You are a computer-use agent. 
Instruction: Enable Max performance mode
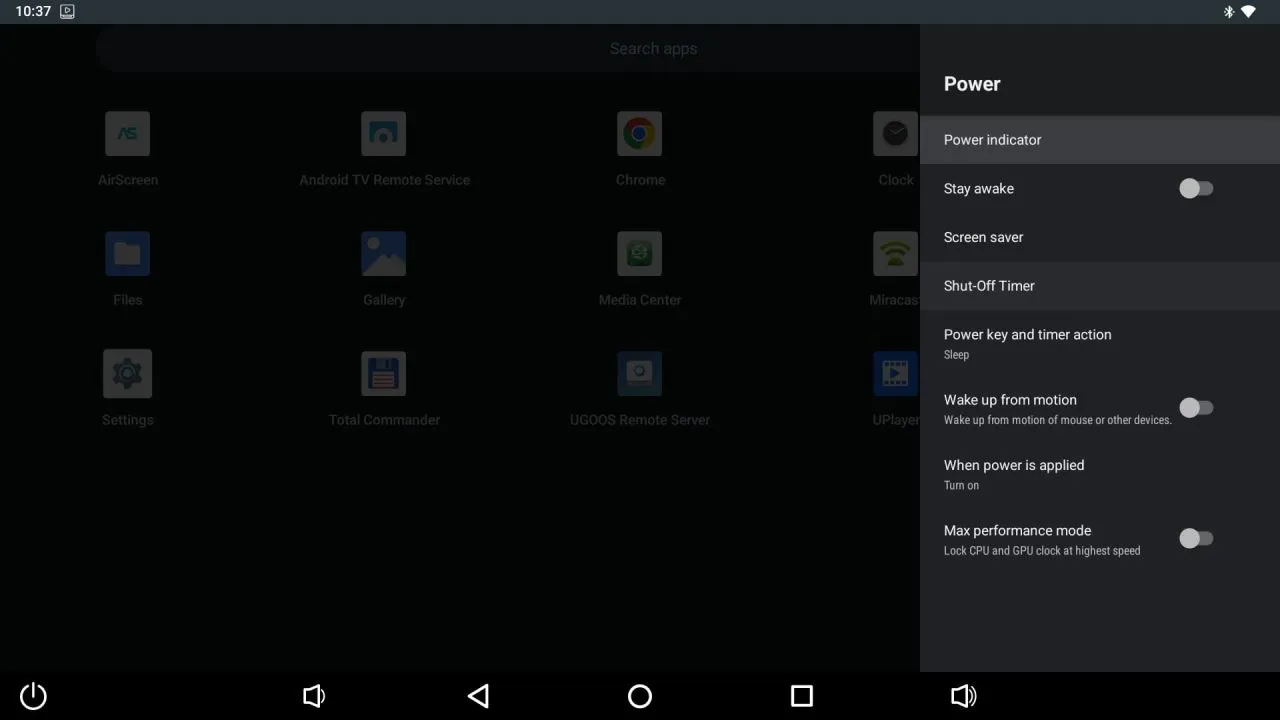point(1196,538)
